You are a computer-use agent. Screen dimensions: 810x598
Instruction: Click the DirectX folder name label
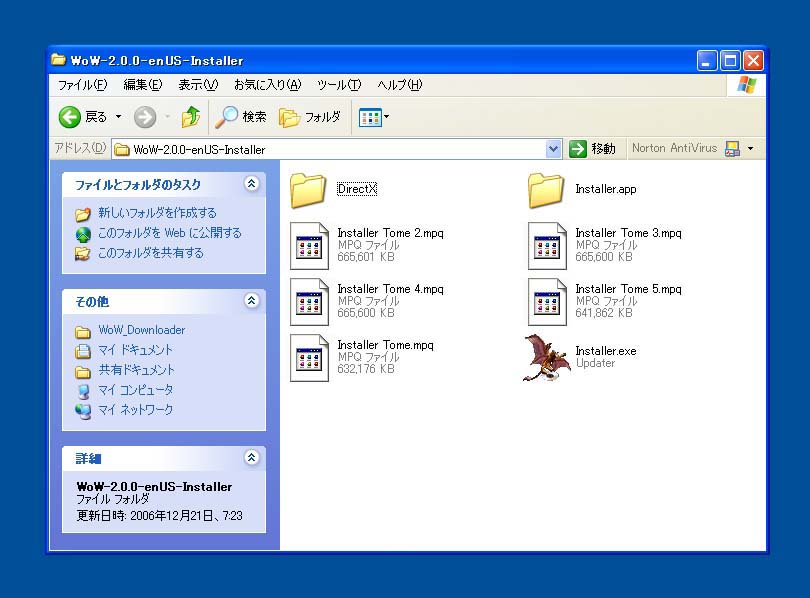click(357, 189)
